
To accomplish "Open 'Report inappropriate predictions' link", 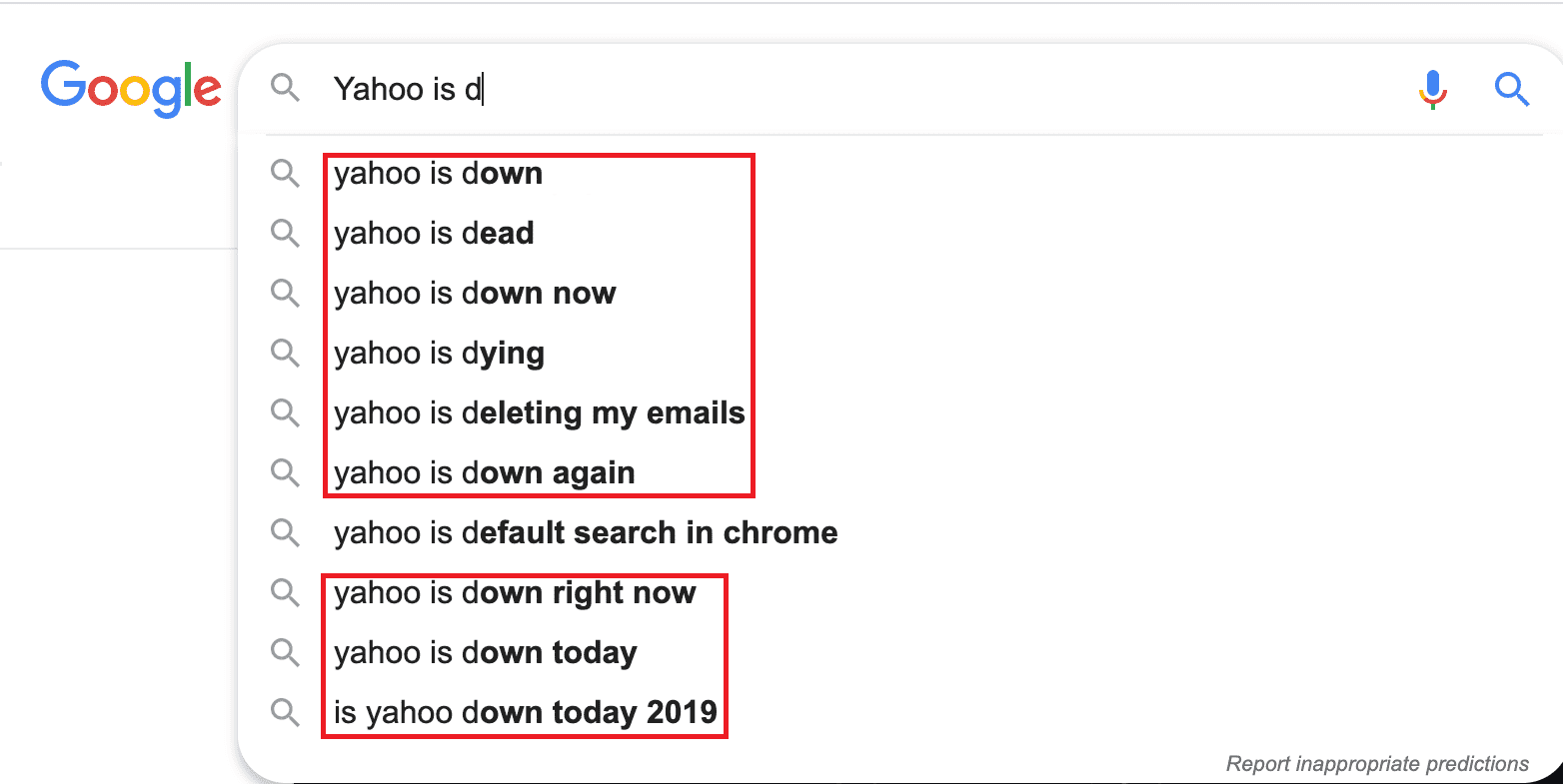I will click(1377, 764).
